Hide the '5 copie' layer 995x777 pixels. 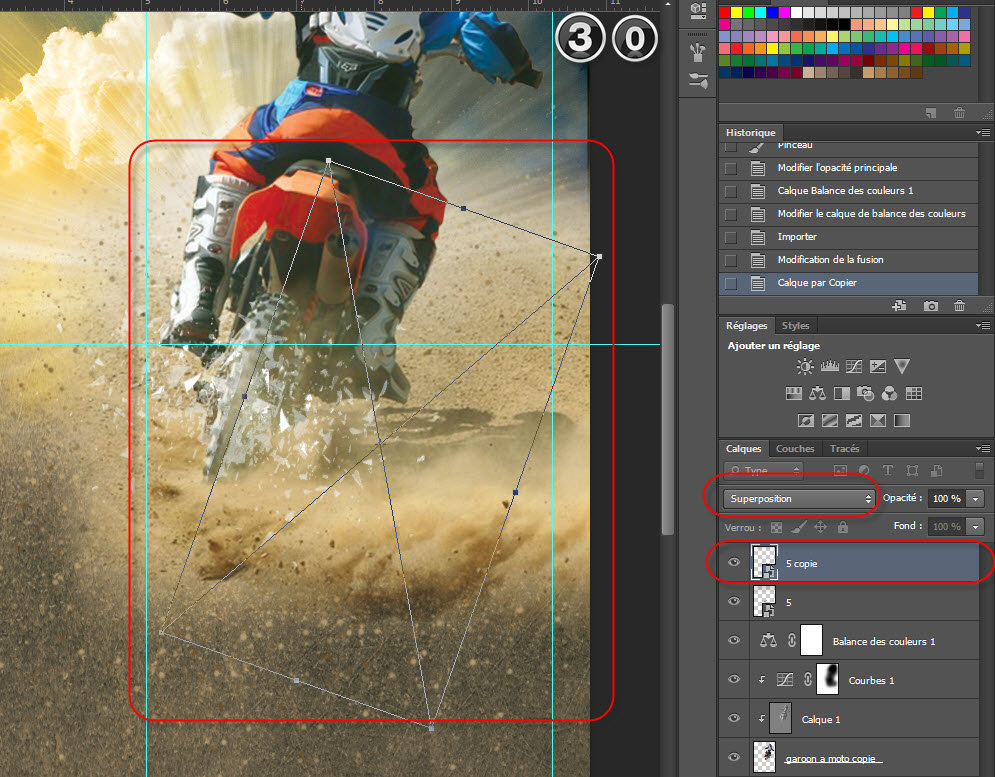click(x=734, y=563)
